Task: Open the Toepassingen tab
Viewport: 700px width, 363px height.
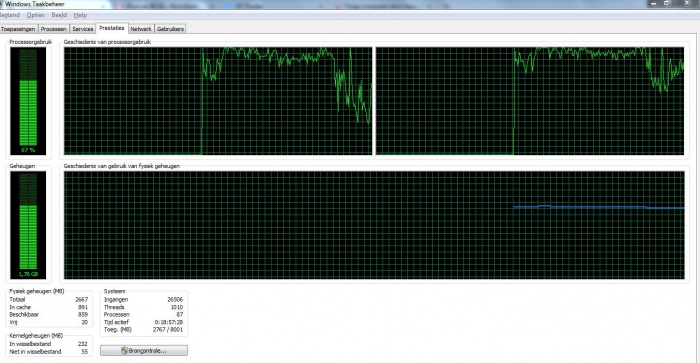Action: (x=18, y=29)
